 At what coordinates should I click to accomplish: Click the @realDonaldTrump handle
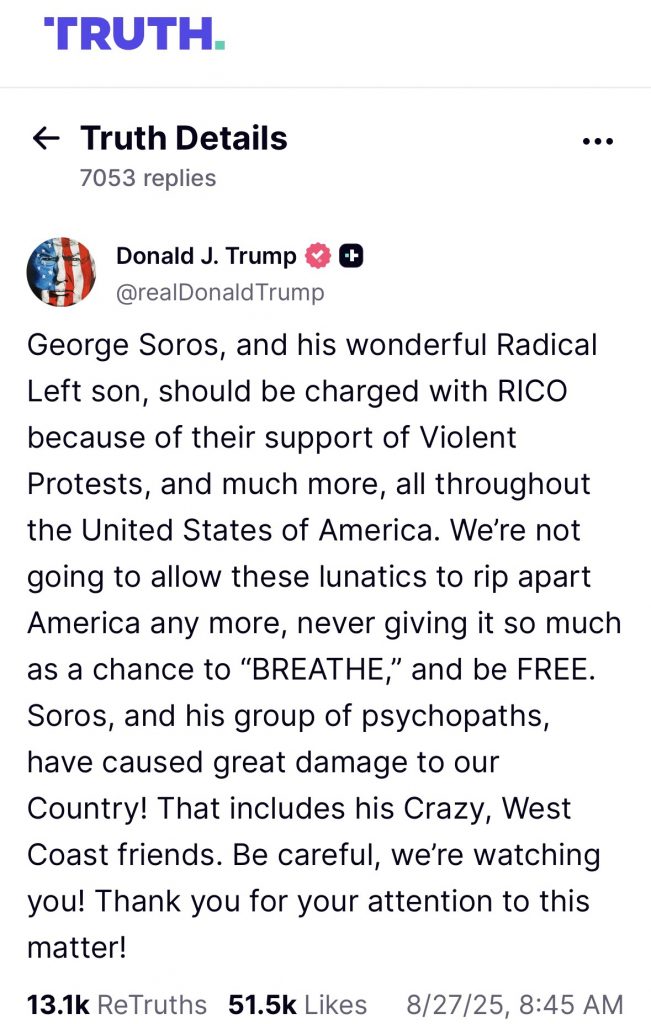pyautogui.click(x=220, y=292)
